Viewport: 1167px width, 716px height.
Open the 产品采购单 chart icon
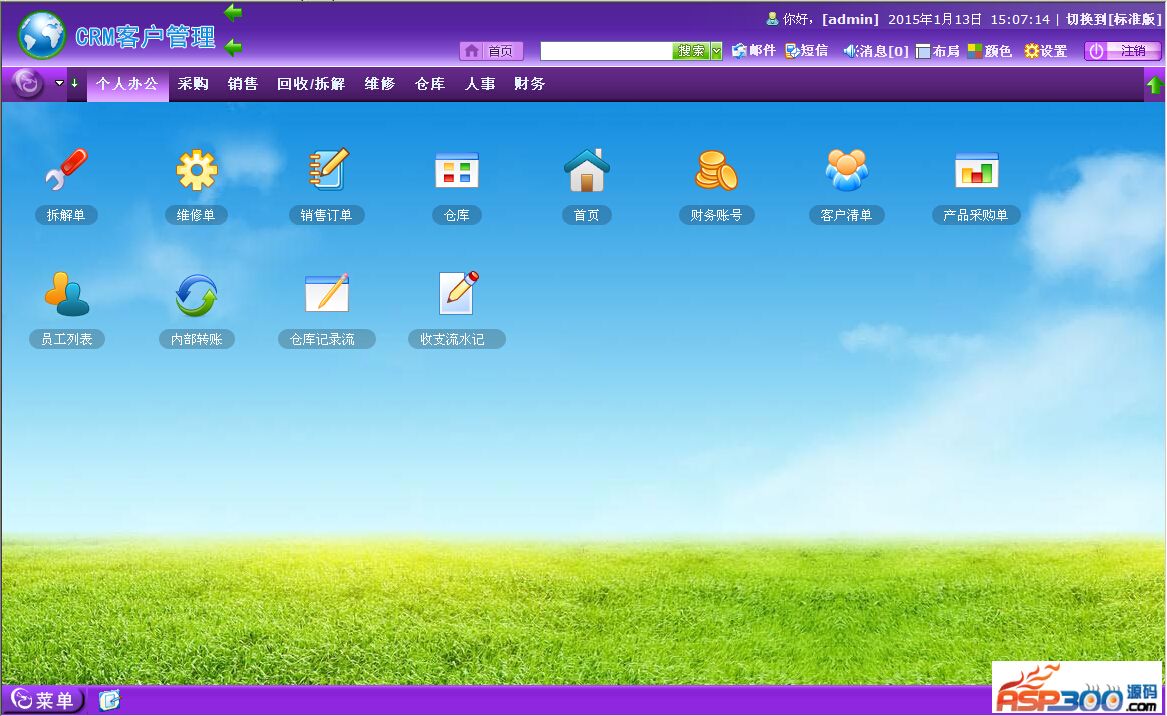point(976,171)
